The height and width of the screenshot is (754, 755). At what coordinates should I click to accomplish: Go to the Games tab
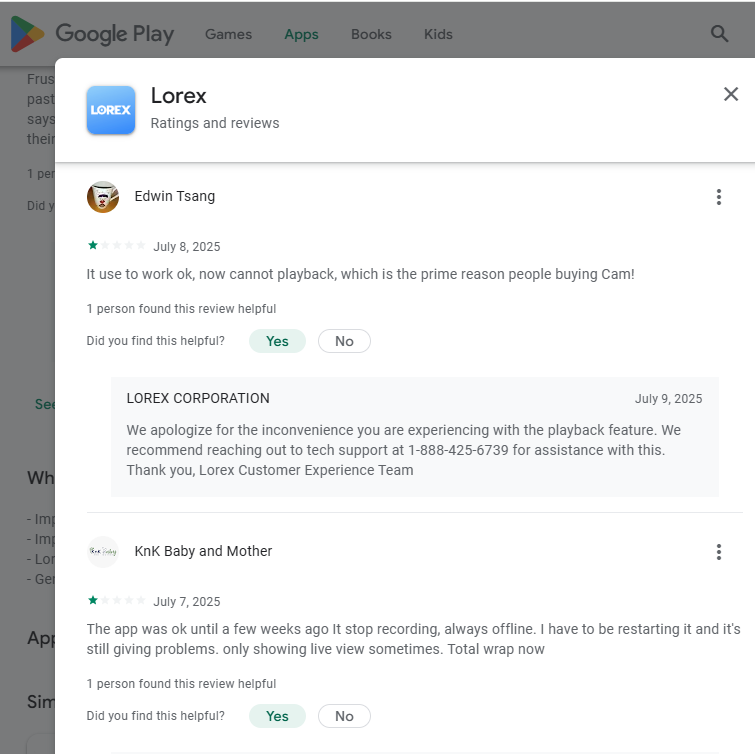point(228,34)
